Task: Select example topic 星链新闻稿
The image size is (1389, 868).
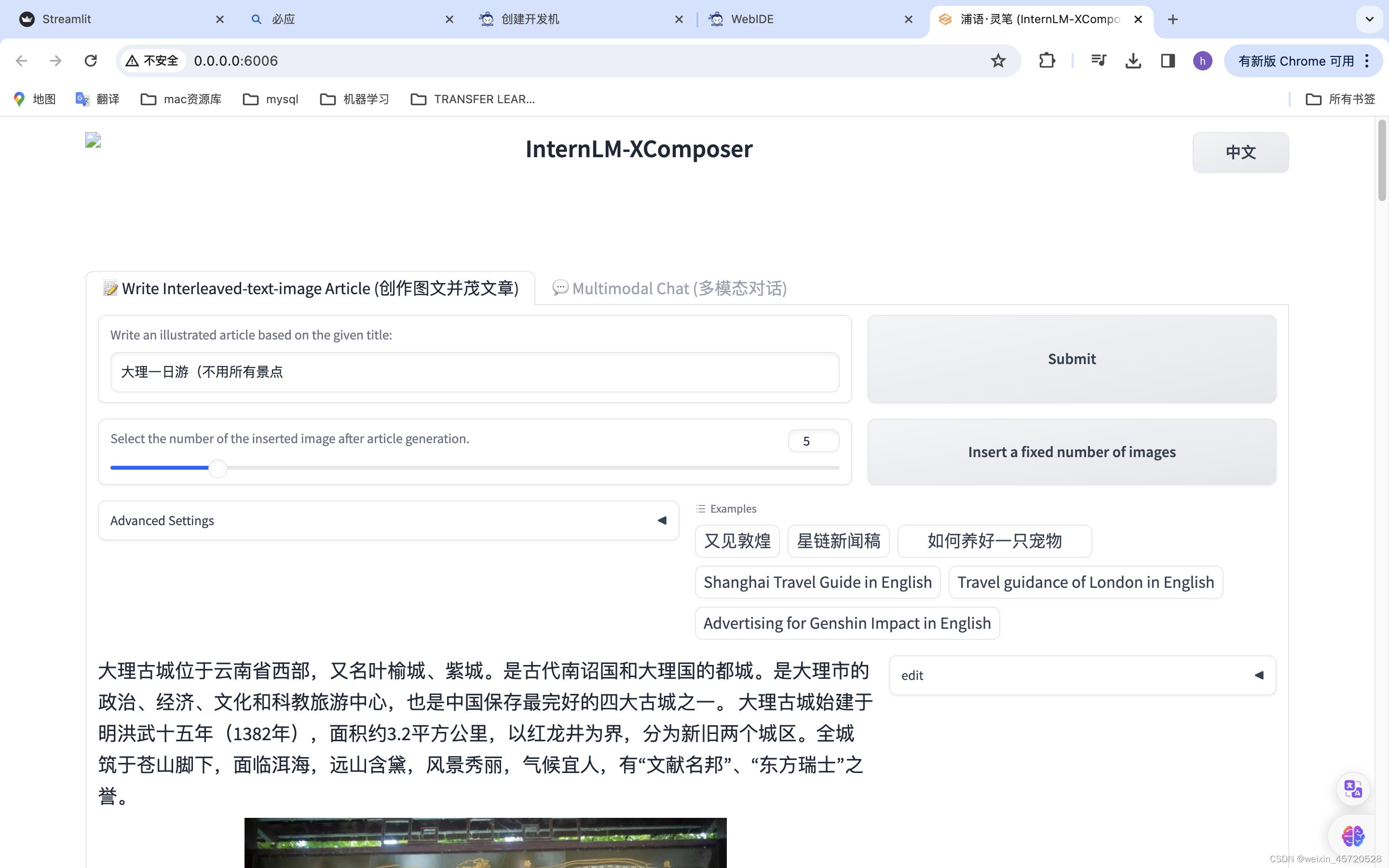Action: [838, 540]
